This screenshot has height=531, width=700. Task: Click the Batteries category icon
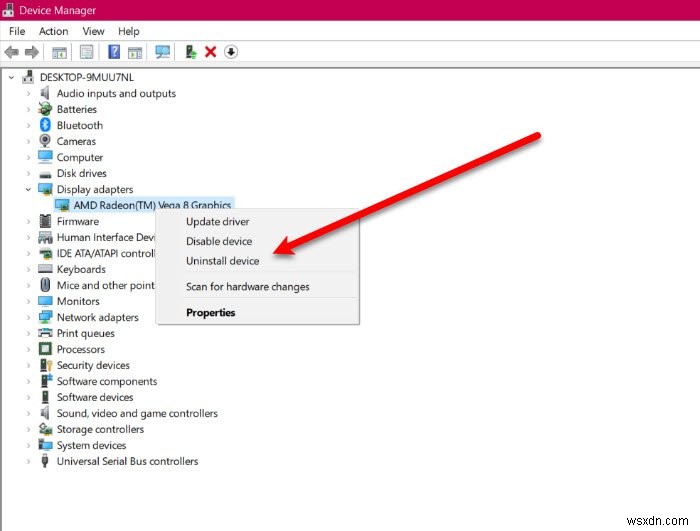tap(45, 109)
